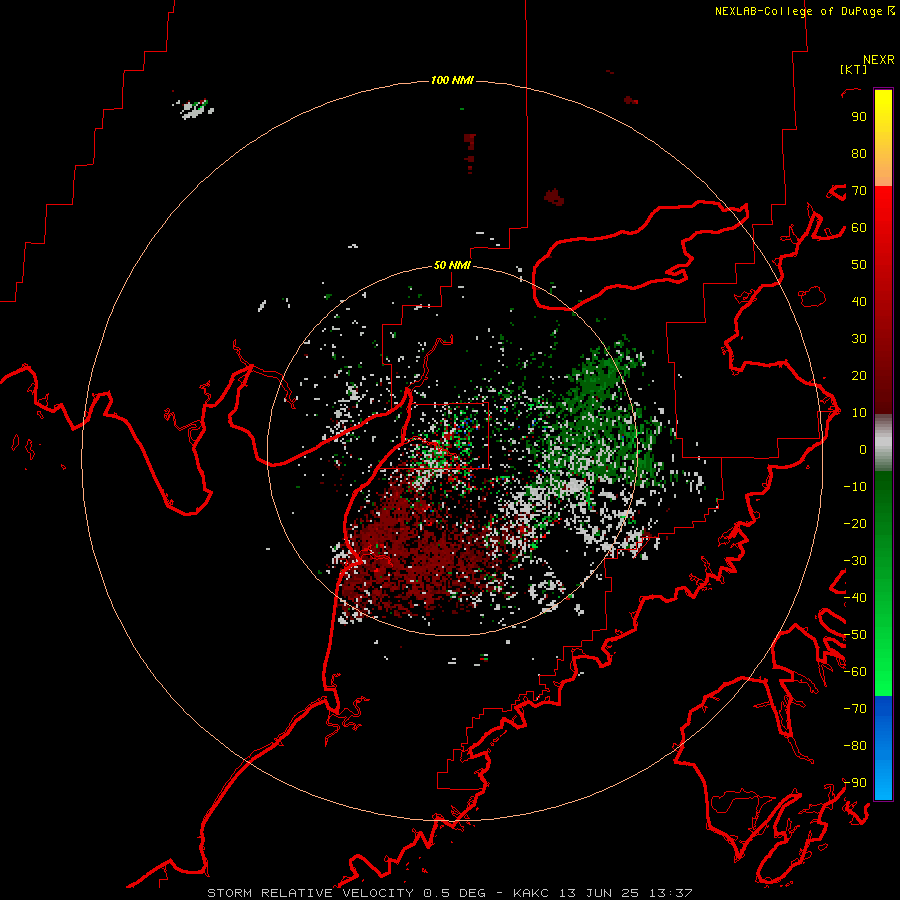Click the -70 value on the velocity scale

click(x=855, y=708)
